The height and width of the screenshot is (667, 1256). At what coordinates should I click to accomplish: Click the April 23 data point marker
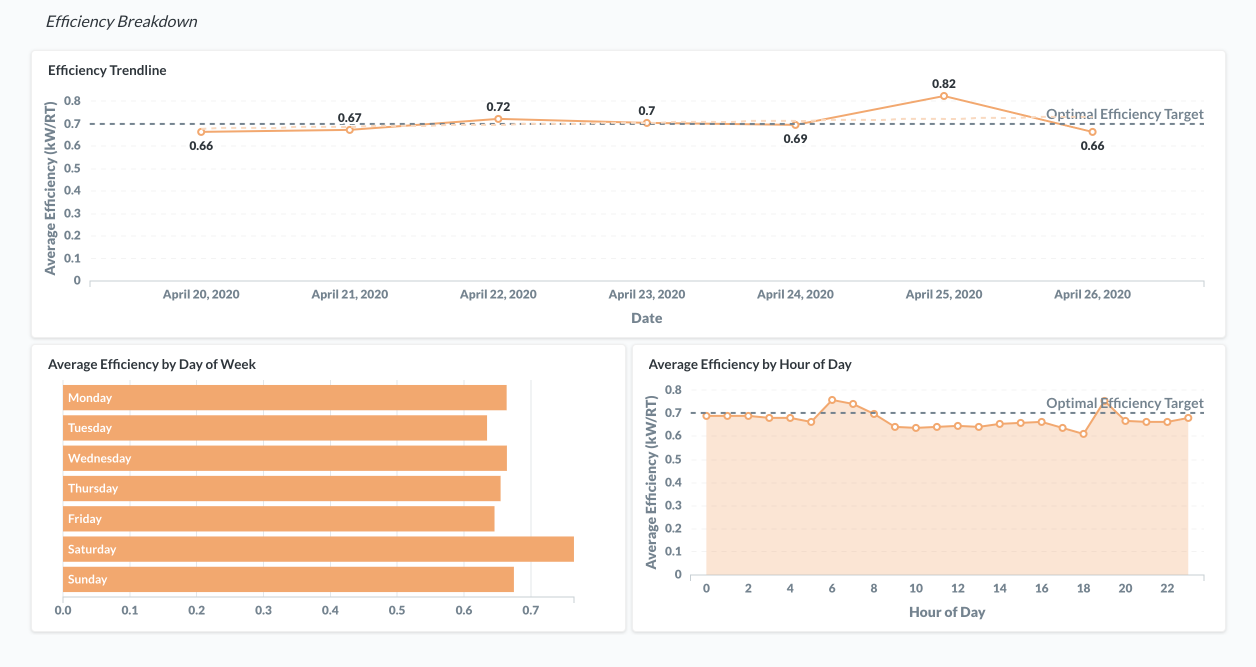coord(647,123)
